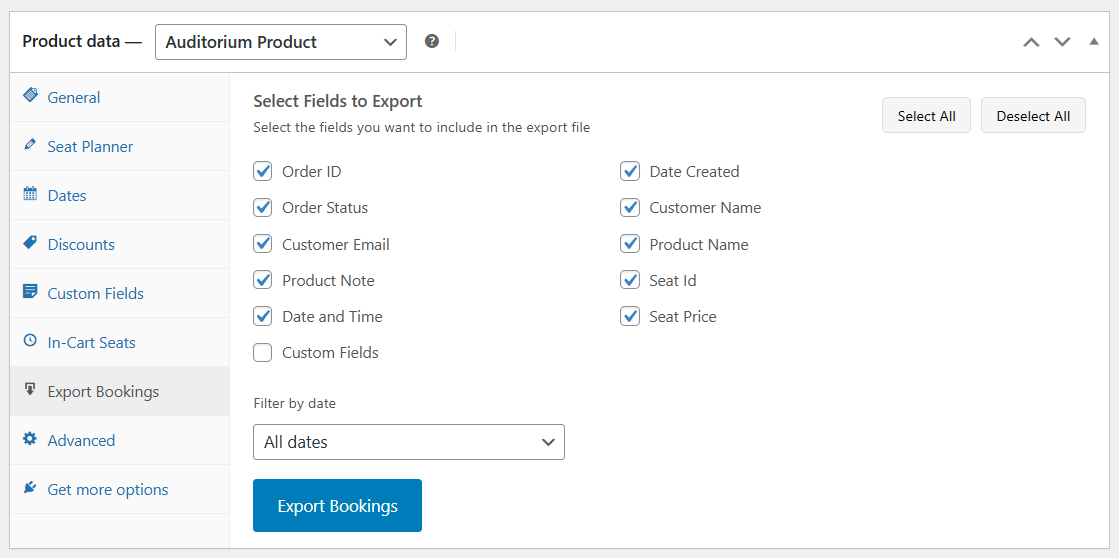The height and width of the screenshot is (558, 1119).
Task: Click the Dates calendar icon
Action: pos(30,194)
